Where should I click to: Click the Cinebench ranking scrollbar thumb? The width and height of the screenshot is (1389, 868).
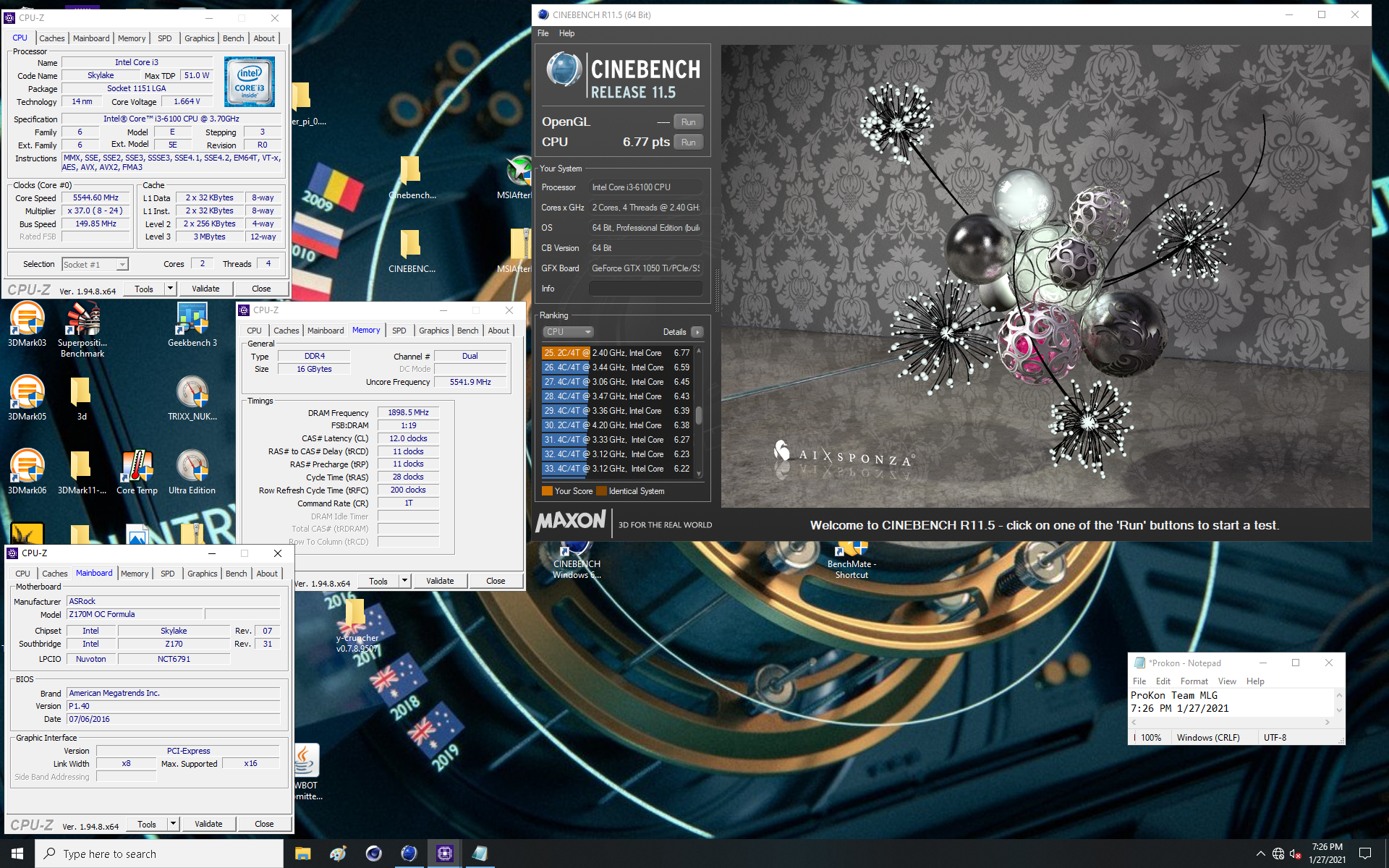(x=699, y=415)
